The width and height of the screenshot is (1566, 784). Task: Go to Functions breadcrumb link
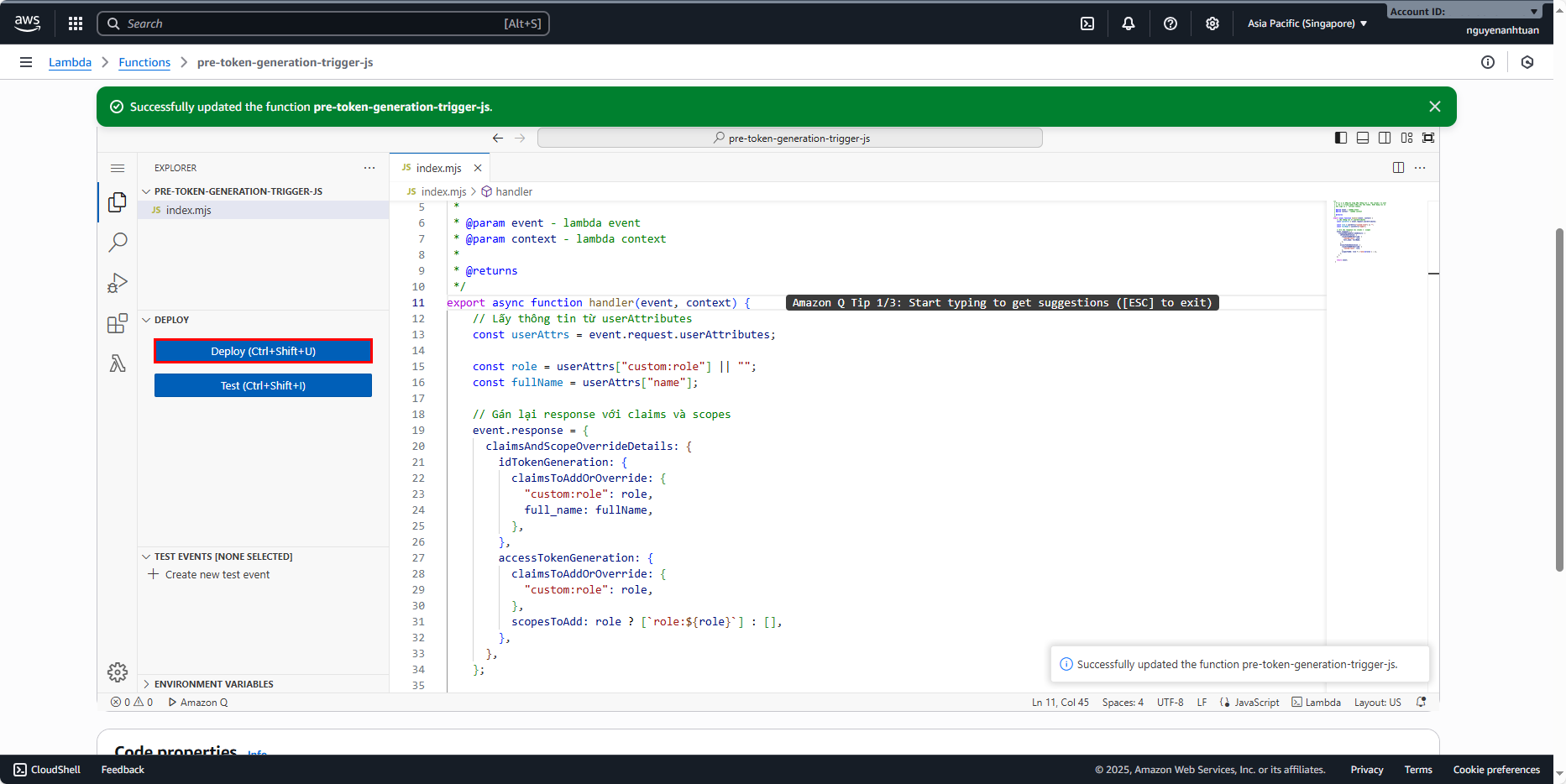pyautogui.click(x=144, y=62)
